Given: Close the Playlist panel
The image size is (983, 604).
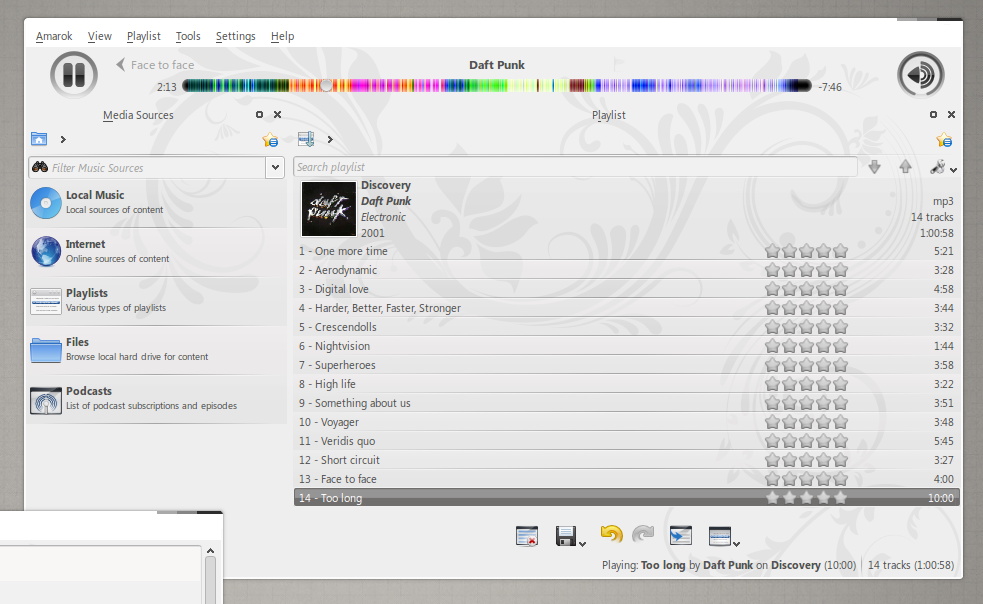Looking at the screenshot, I should tap(952, 115).
